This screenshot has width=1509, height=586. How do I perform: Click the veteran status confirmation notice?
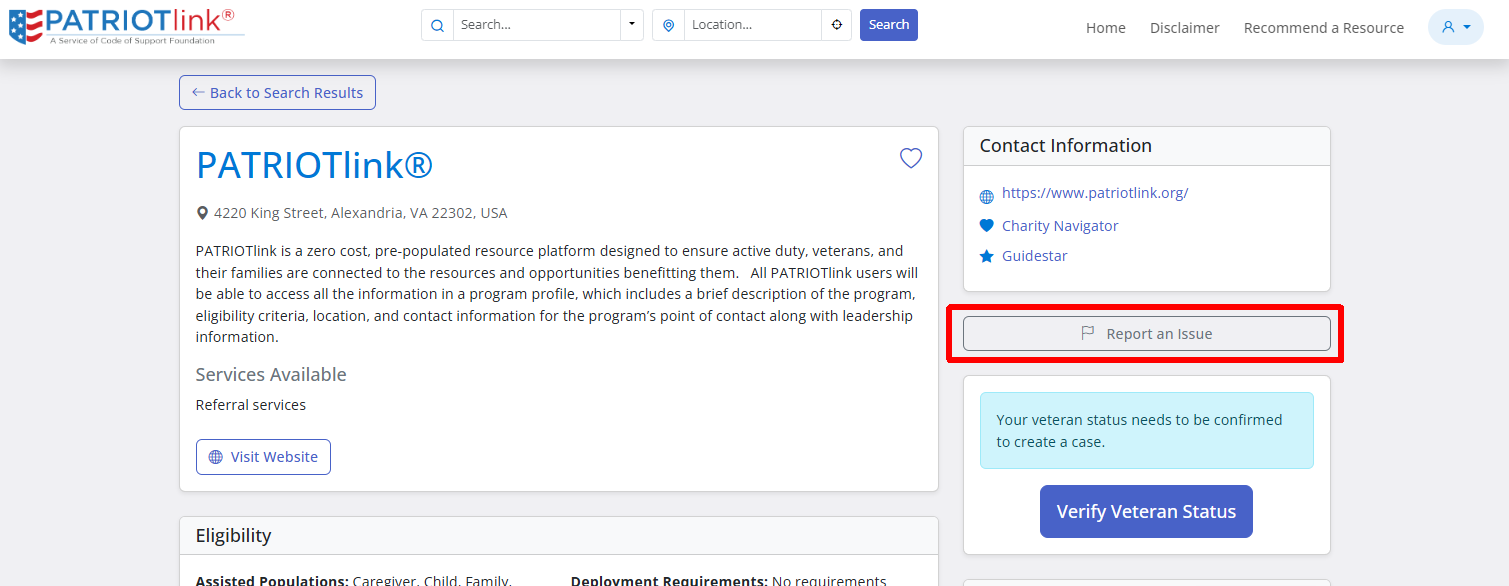pyautogui.click(x=1147, y=430)
